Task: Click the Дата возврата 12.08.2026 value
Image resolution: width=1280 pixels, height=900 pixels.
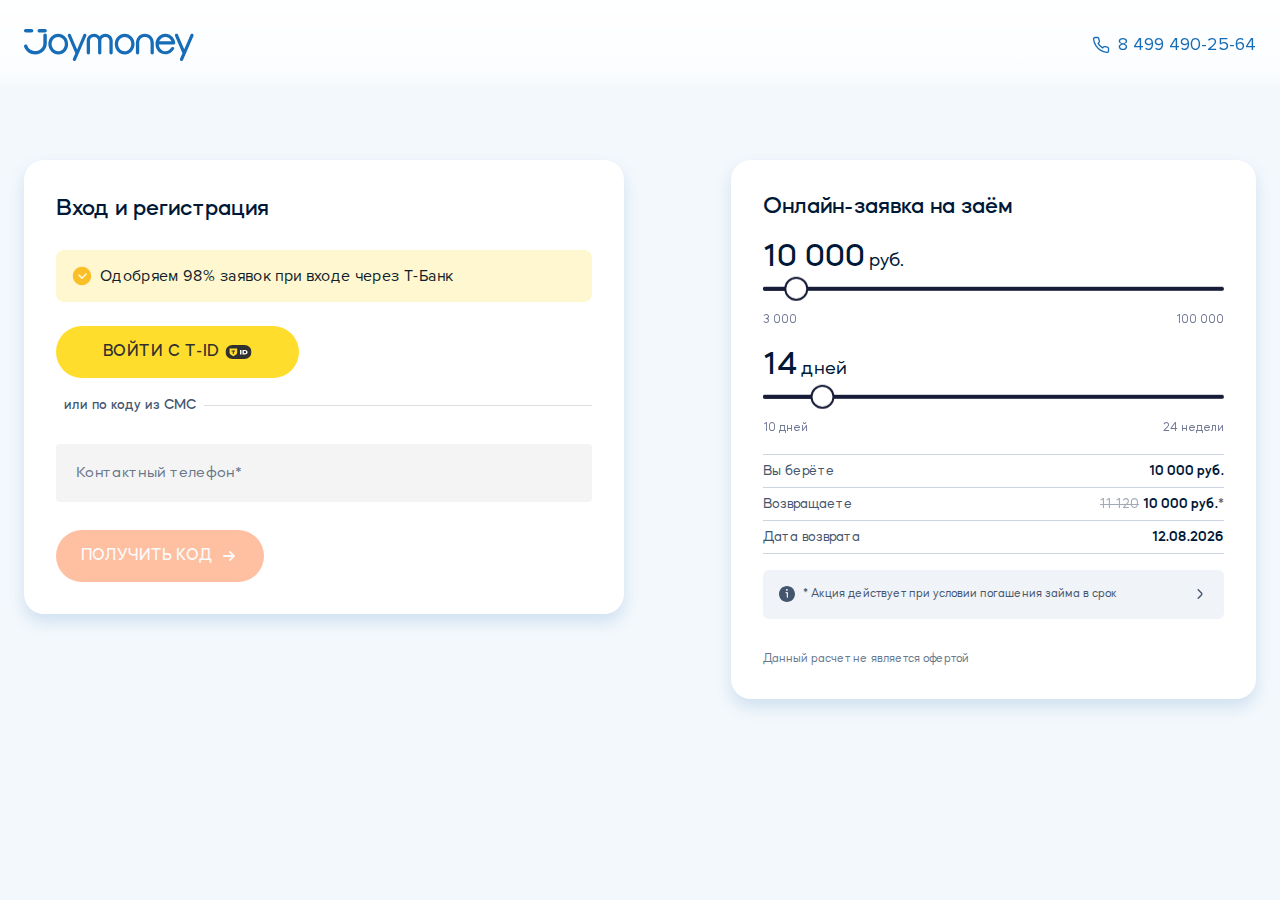Action: pos(1188,537)
